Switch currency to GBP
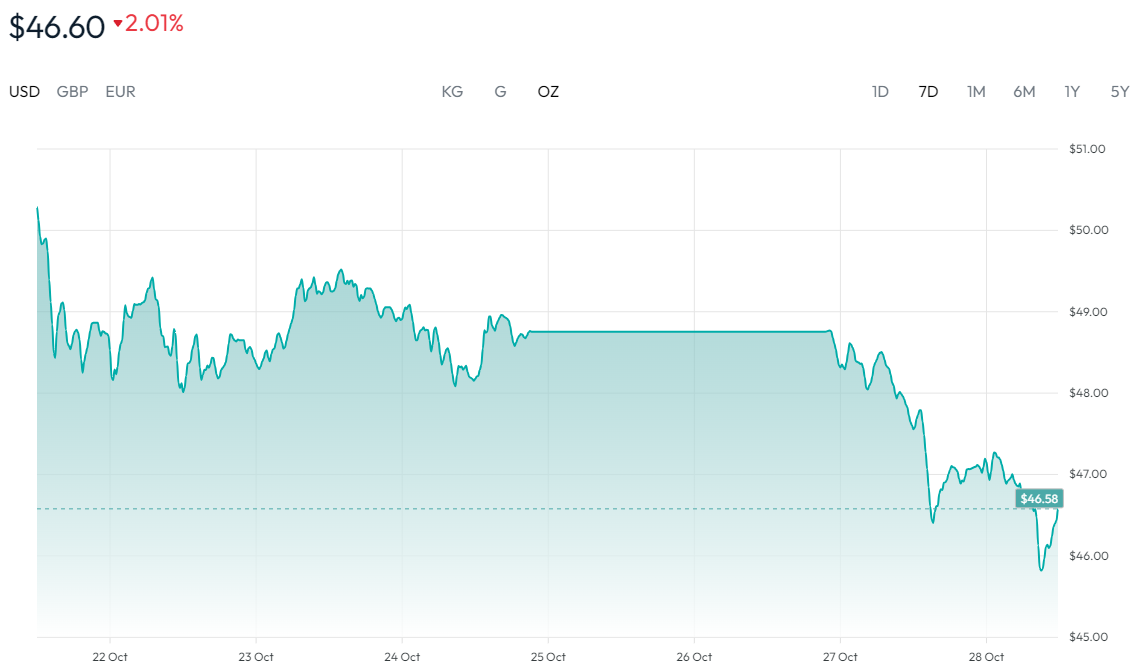 tap(72, 92)
